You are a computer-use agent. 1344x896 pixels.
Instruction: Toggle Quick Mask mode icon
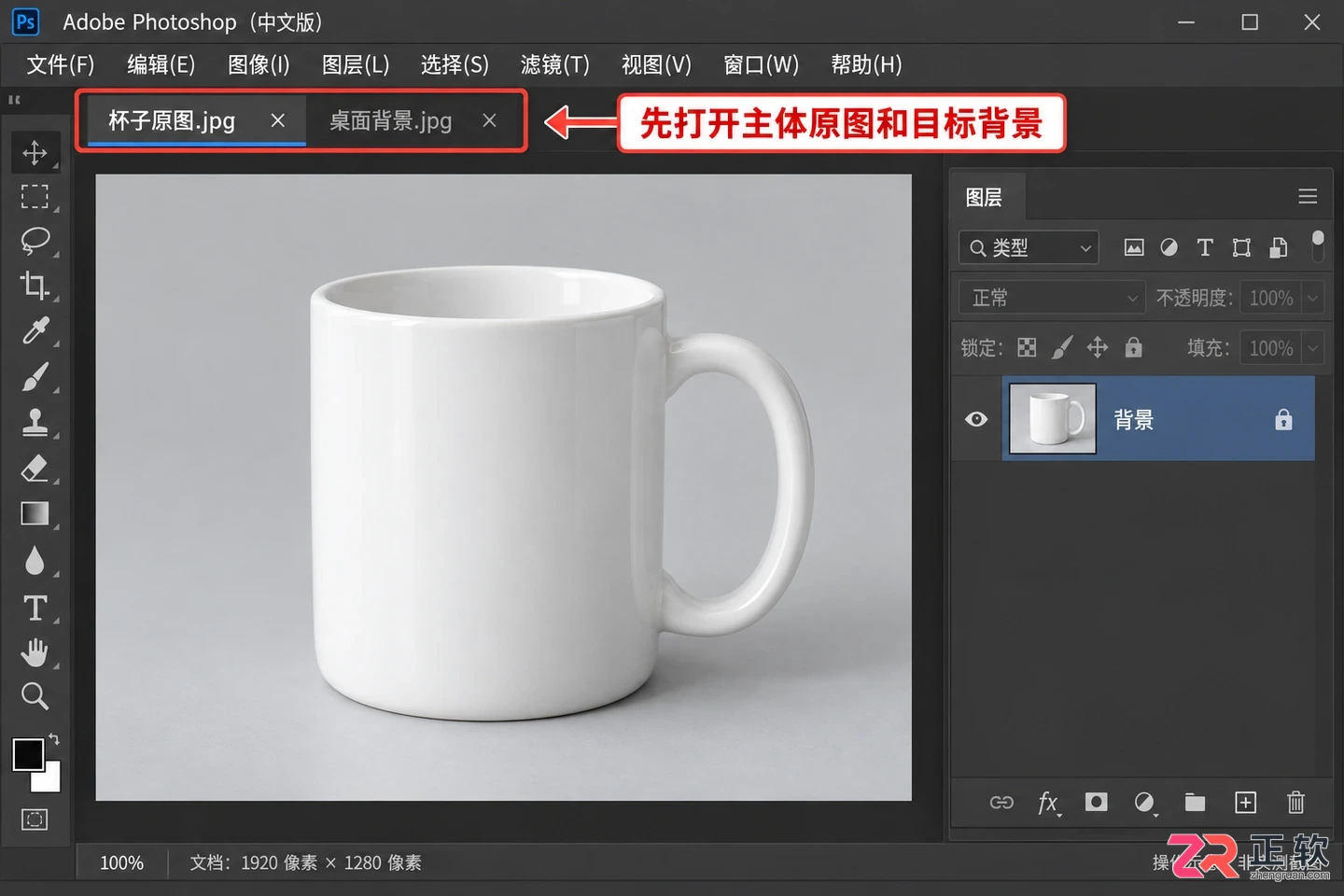tap(35, 819)
